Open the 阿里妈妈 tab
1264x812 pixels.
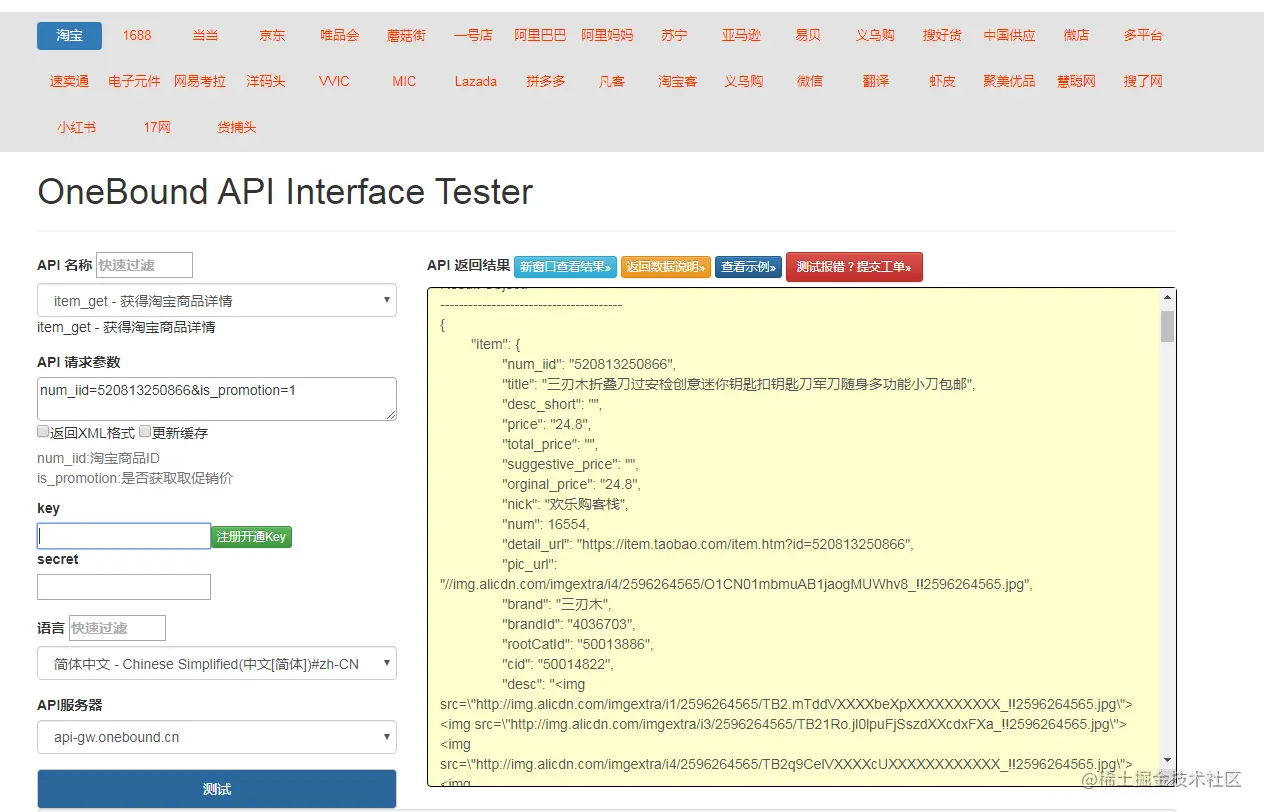click(607, 35)
